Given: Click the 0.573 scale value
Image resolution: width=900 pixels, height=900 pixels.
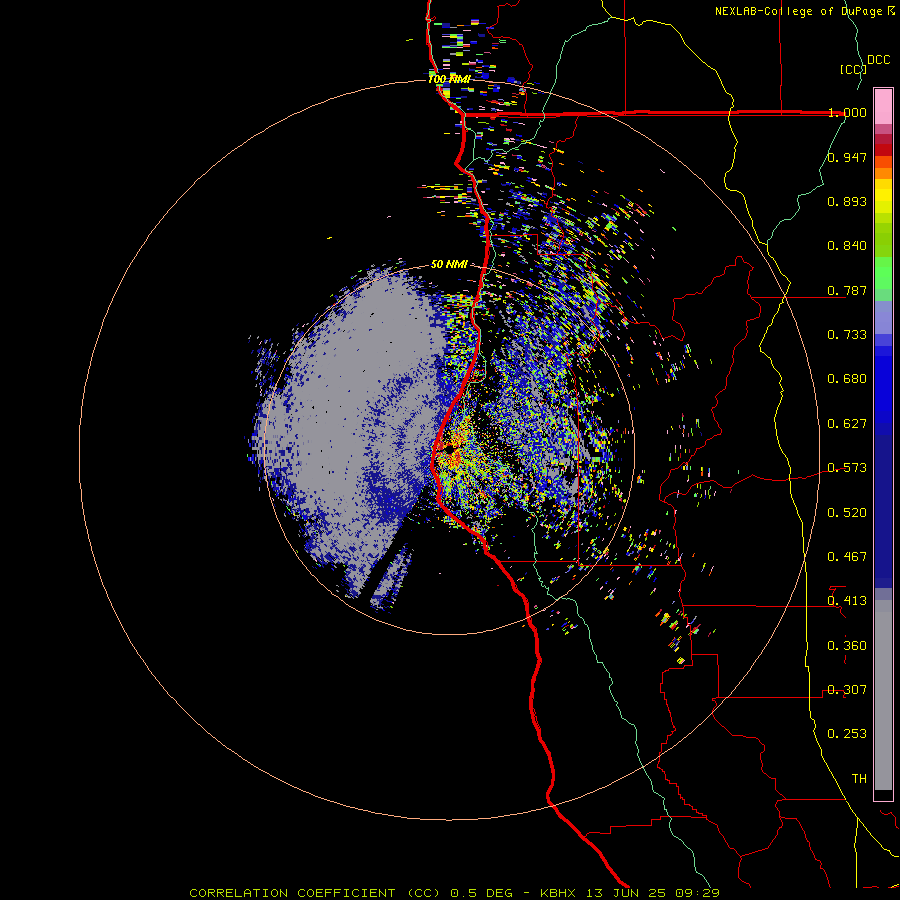Looking at the screenshot, I should coord(847,468).
